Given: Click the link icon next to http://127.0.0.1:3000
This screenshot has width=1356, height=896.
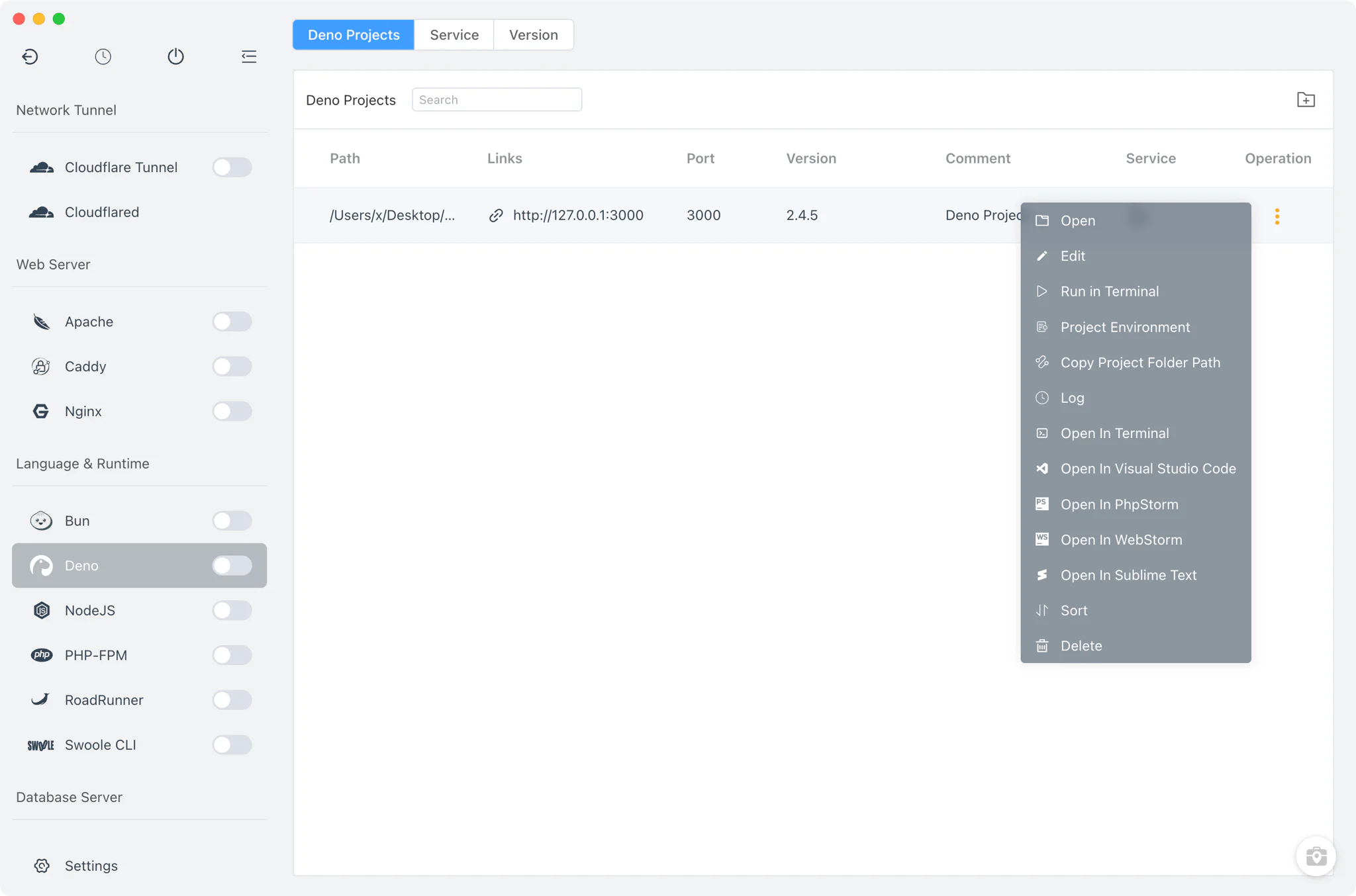Looking at the screenshot, I should pyautogui.click(x=496, y=216).
